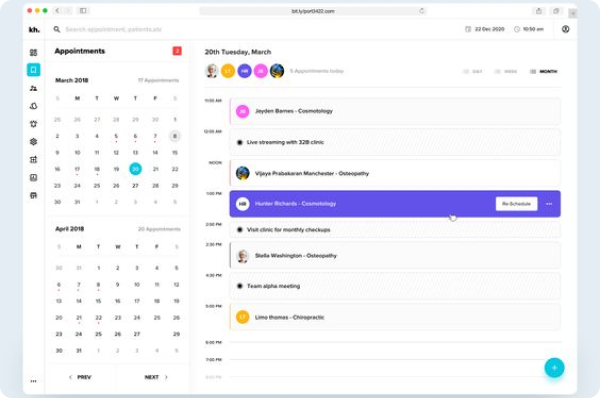Open the three-dot menu on Hunter Richards
The height and width of the screenshot is (398, 600).
click(x=549, y=204)
